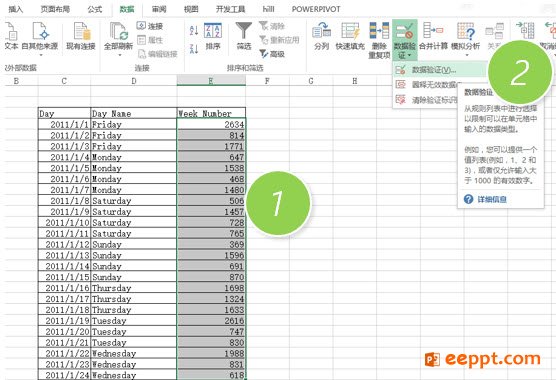Image resolution: width=556 pixels, height=380 pixels.
Task: Open the 详细信息 more info link
Action: pos(492,200)
